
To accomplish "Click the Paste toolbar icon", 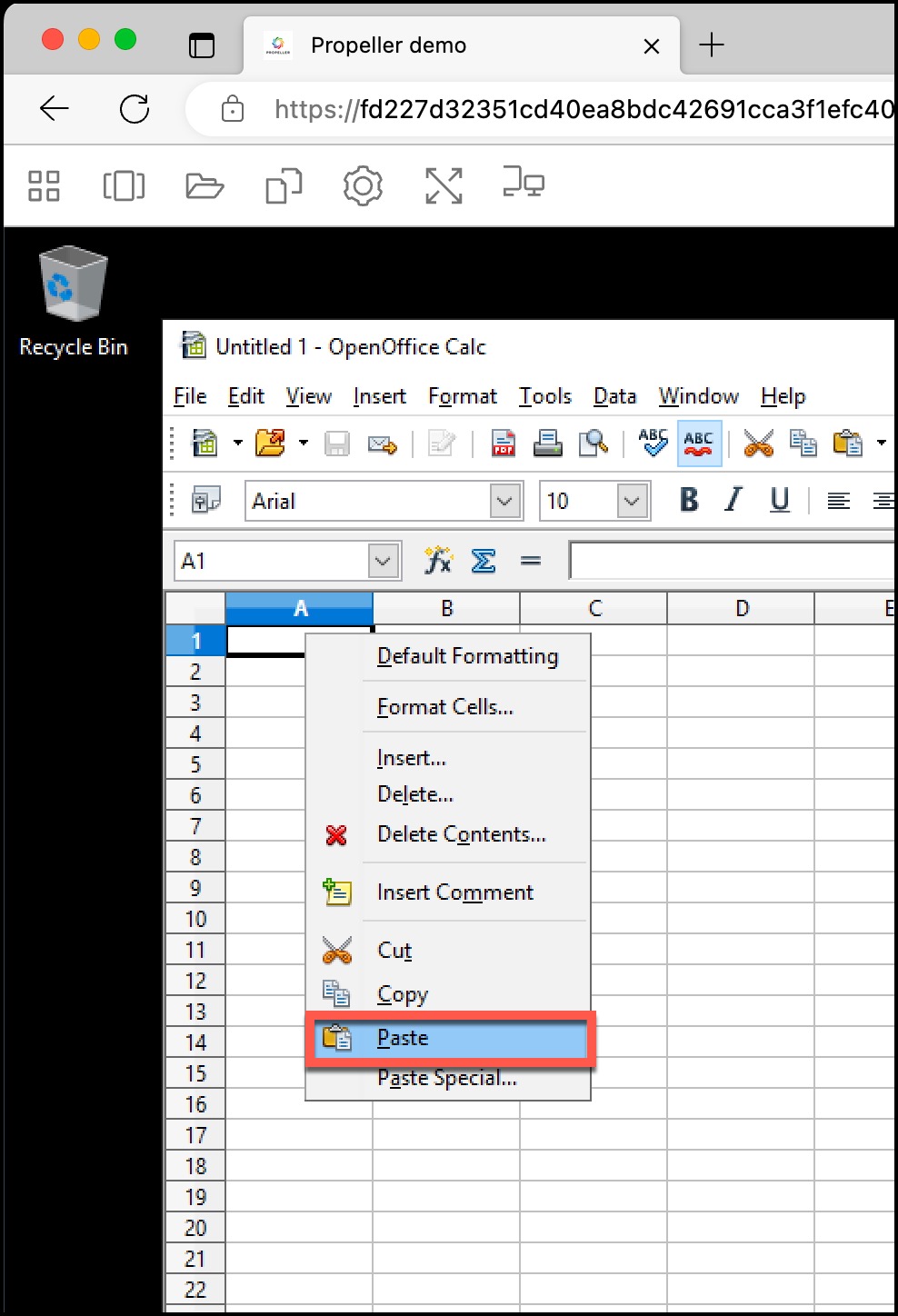I will pyautogui.click(x=848, y=444).
